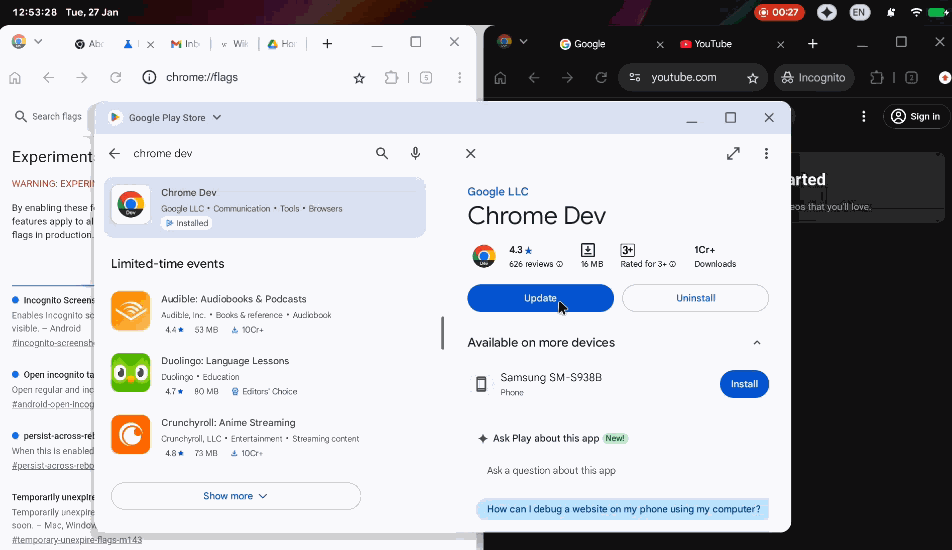
Task: Open YouTube settings three-dot menu
Action: pos(863,117)
